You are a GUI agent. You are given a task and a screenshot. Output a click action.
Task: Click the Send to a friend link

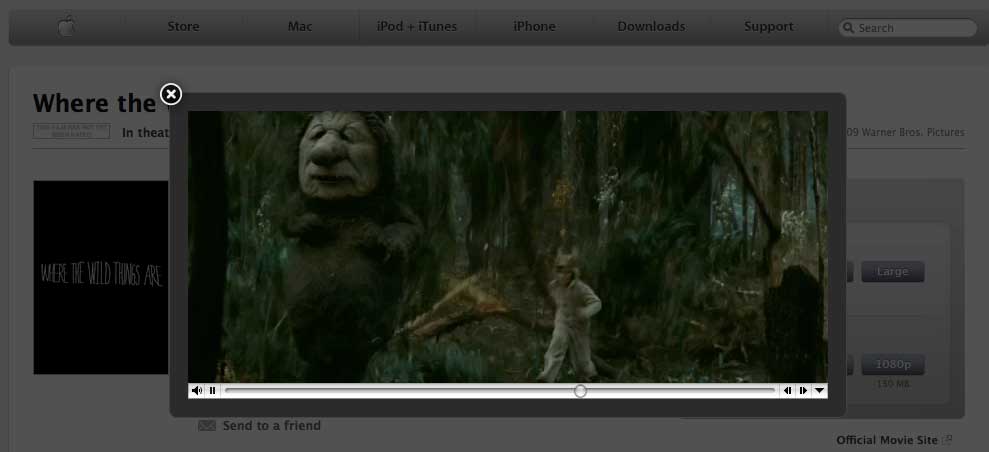pyautogui.click(x=271, y=425)
